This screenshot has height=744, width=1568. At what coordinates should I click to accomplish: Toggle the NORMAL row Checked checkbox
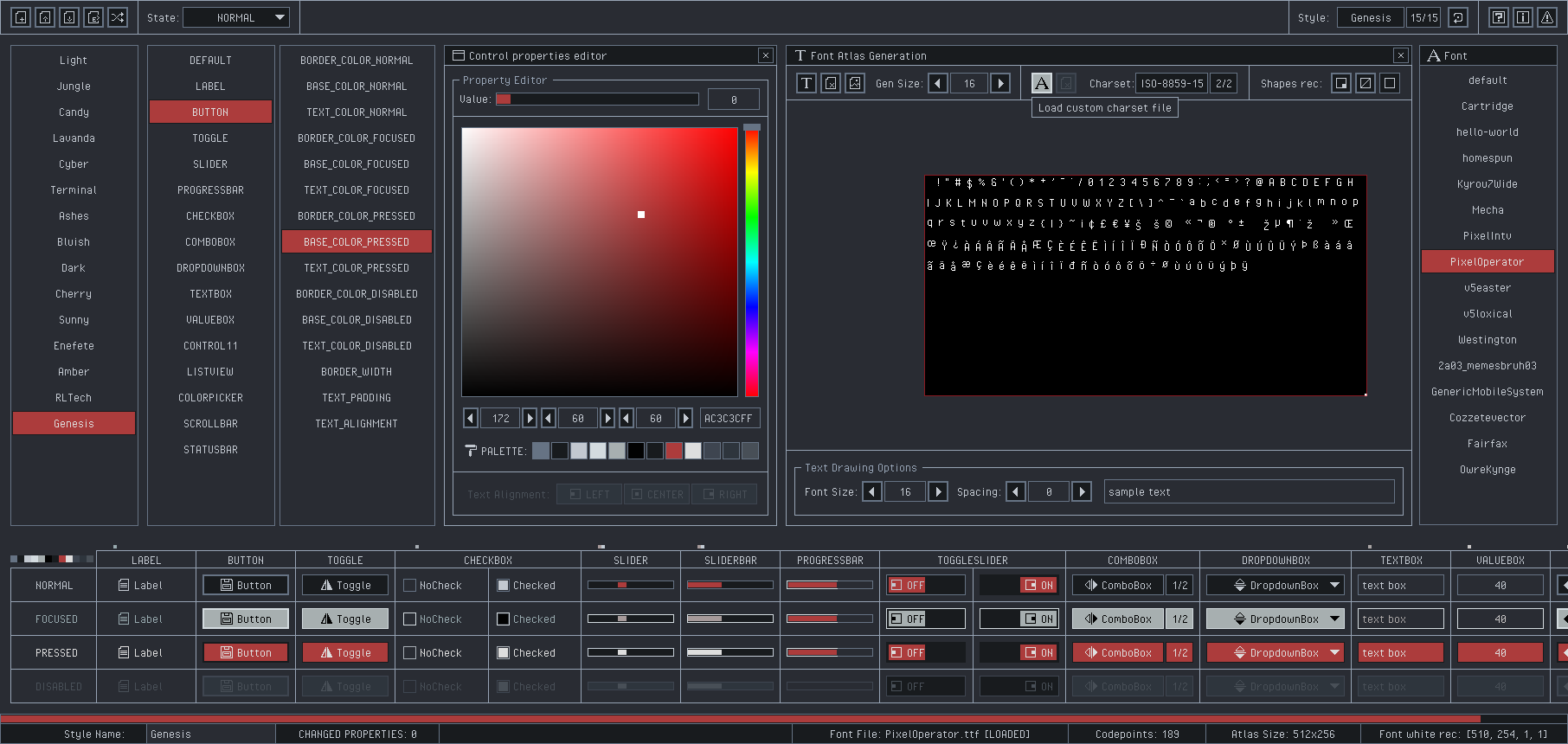(504, 586)
